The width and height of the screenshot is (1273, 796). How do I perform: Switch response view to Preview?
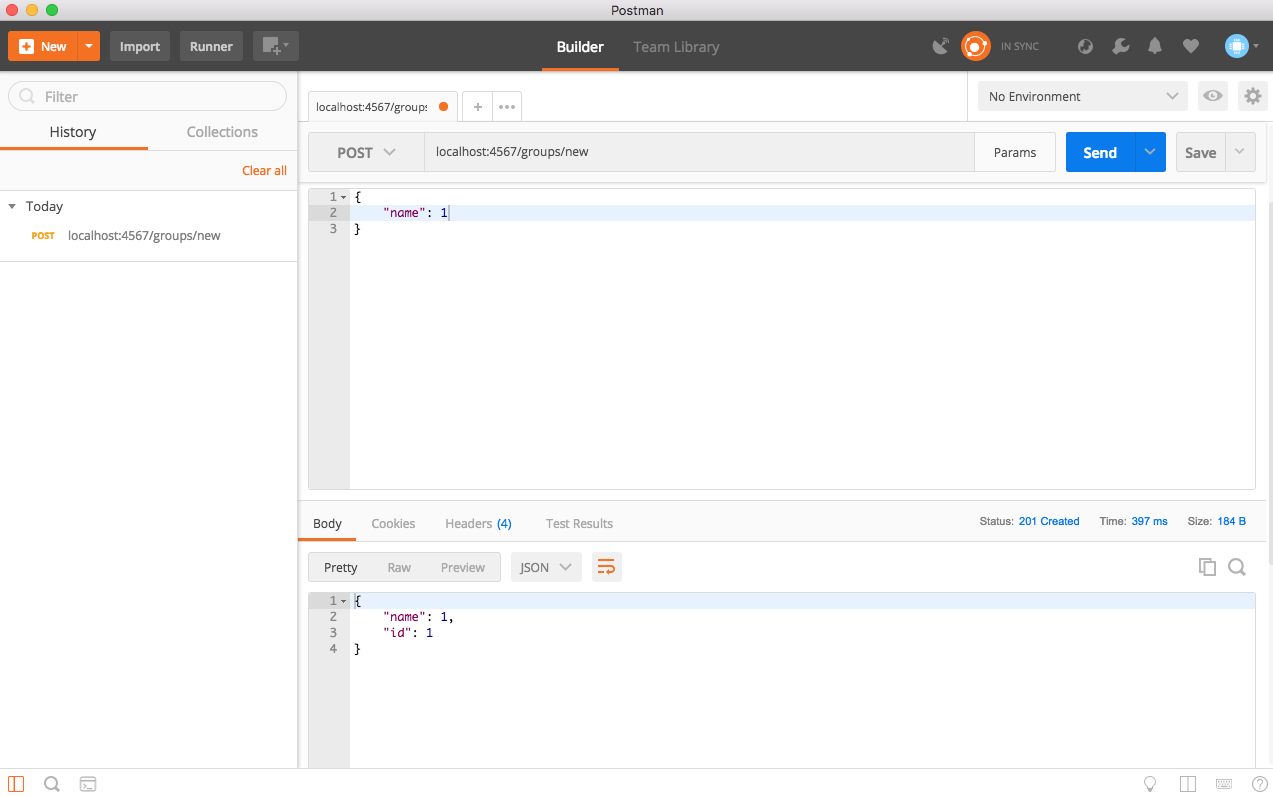(463, 567)
